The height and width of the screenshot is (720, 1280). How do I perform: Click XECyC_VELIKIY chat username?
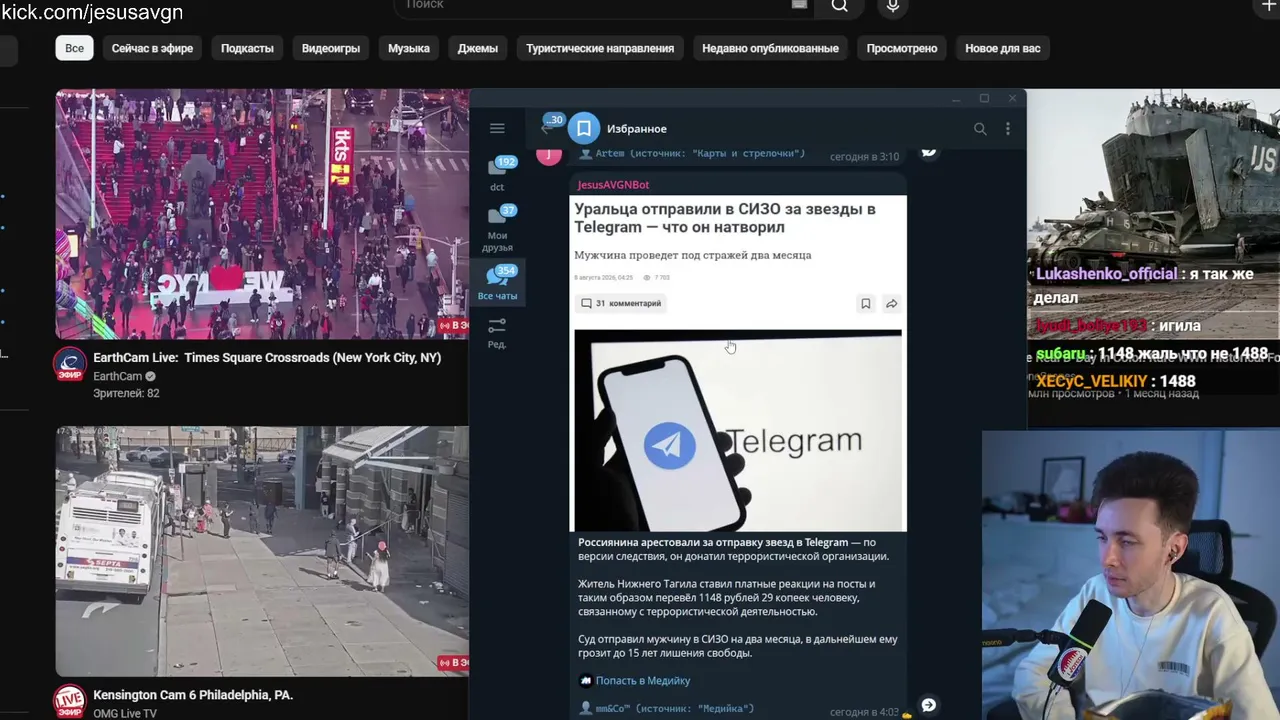point(1091,381)
